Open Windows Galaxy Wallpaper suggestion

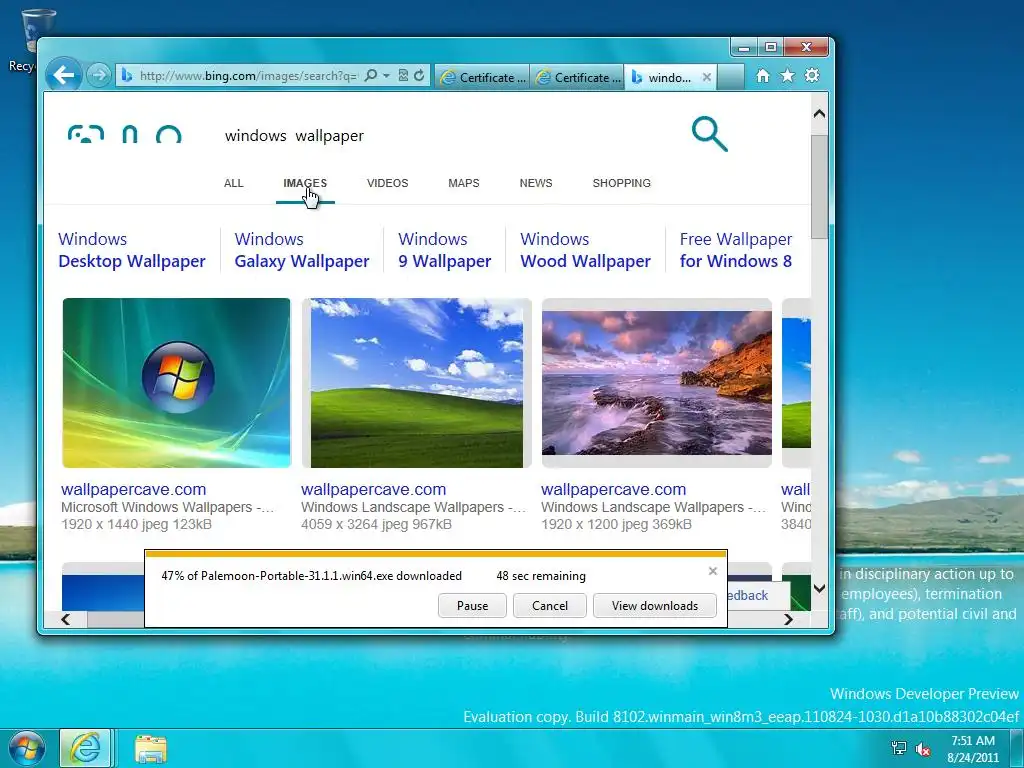pos(302,250)
